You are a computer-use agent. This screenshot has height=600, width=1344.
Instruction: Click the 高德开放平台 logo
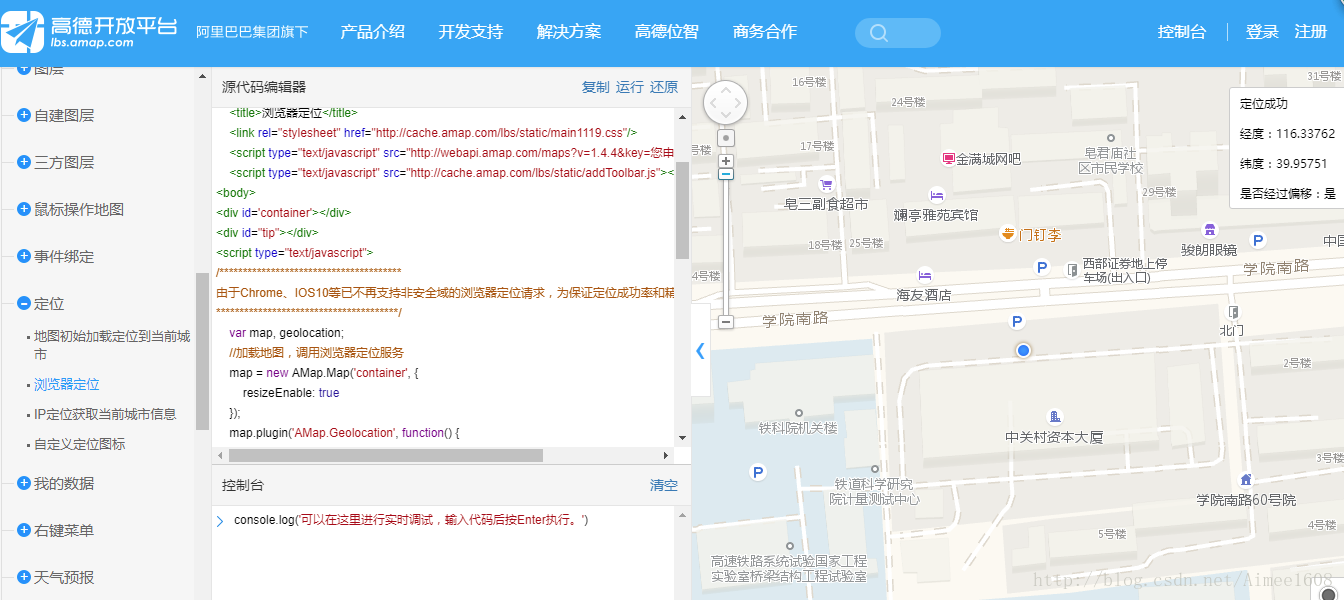click(x=90, y=32)
